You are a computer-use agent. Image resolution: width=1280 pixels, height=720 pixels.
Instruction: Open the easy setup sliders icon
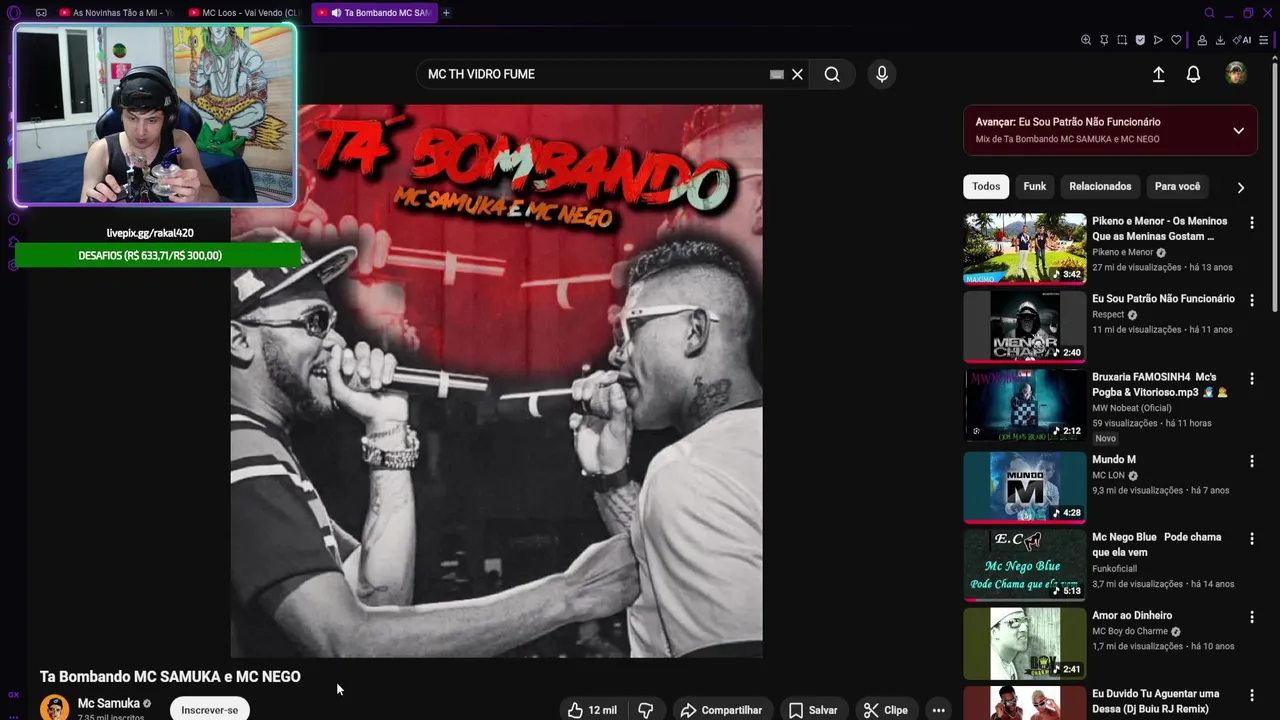pyautogui.click(x=1264, y=40)
